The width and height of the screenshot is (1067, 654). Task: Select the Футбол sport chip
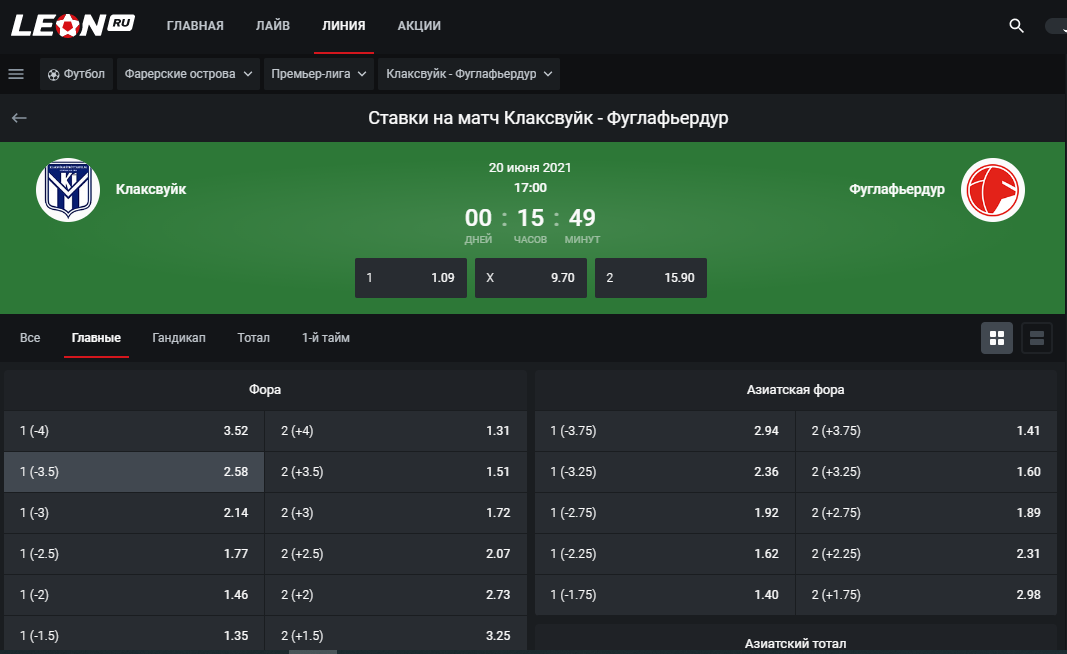tap(76, 73)
